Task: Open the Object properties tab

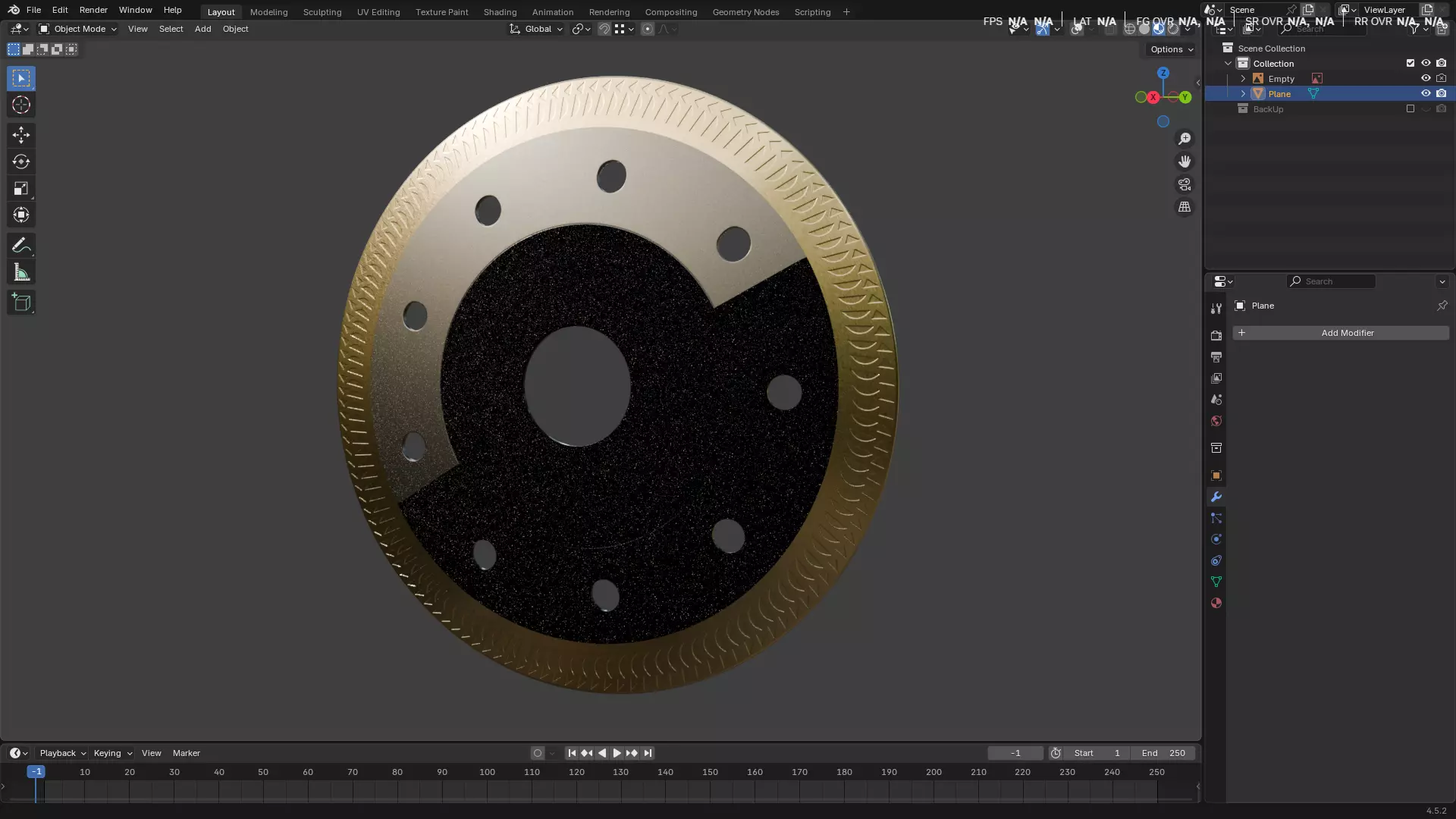Action: (1216, 475)
